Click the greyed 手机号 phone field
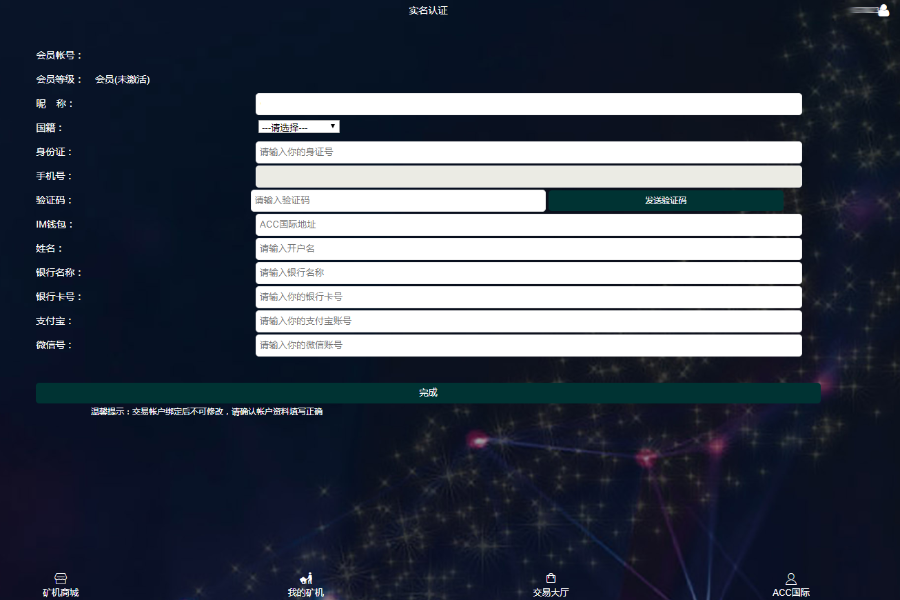900x600 pixels. [529, 176]
